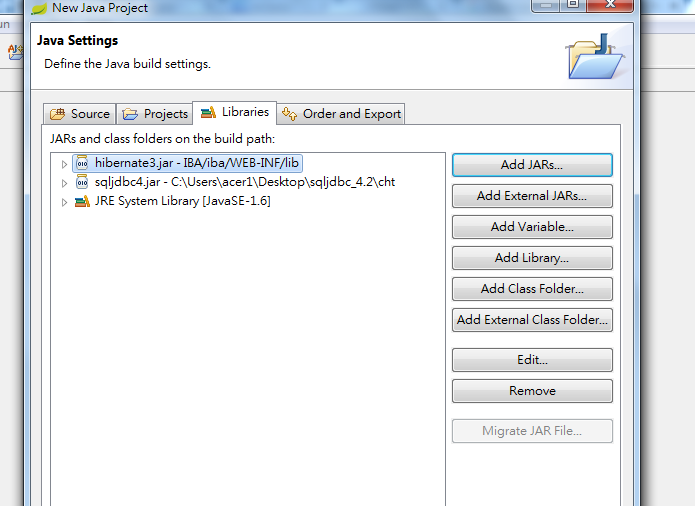Screen dimensions: 695x506
Task: Open the Add Library... dialog
Action: point(531,258)
